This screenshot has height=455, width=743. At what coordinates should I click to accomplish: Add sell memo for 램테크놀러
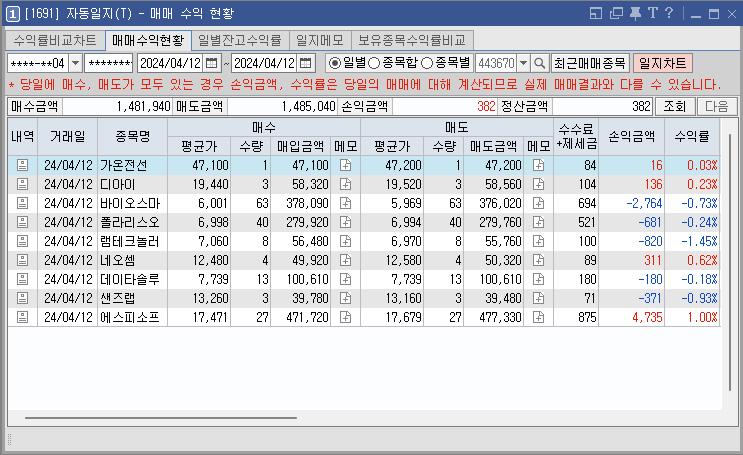point(538,241)
